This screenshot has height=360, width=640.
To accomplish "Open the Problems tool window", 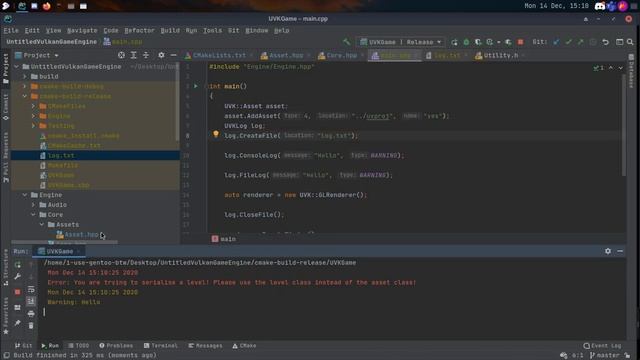I will pos(116,346).
